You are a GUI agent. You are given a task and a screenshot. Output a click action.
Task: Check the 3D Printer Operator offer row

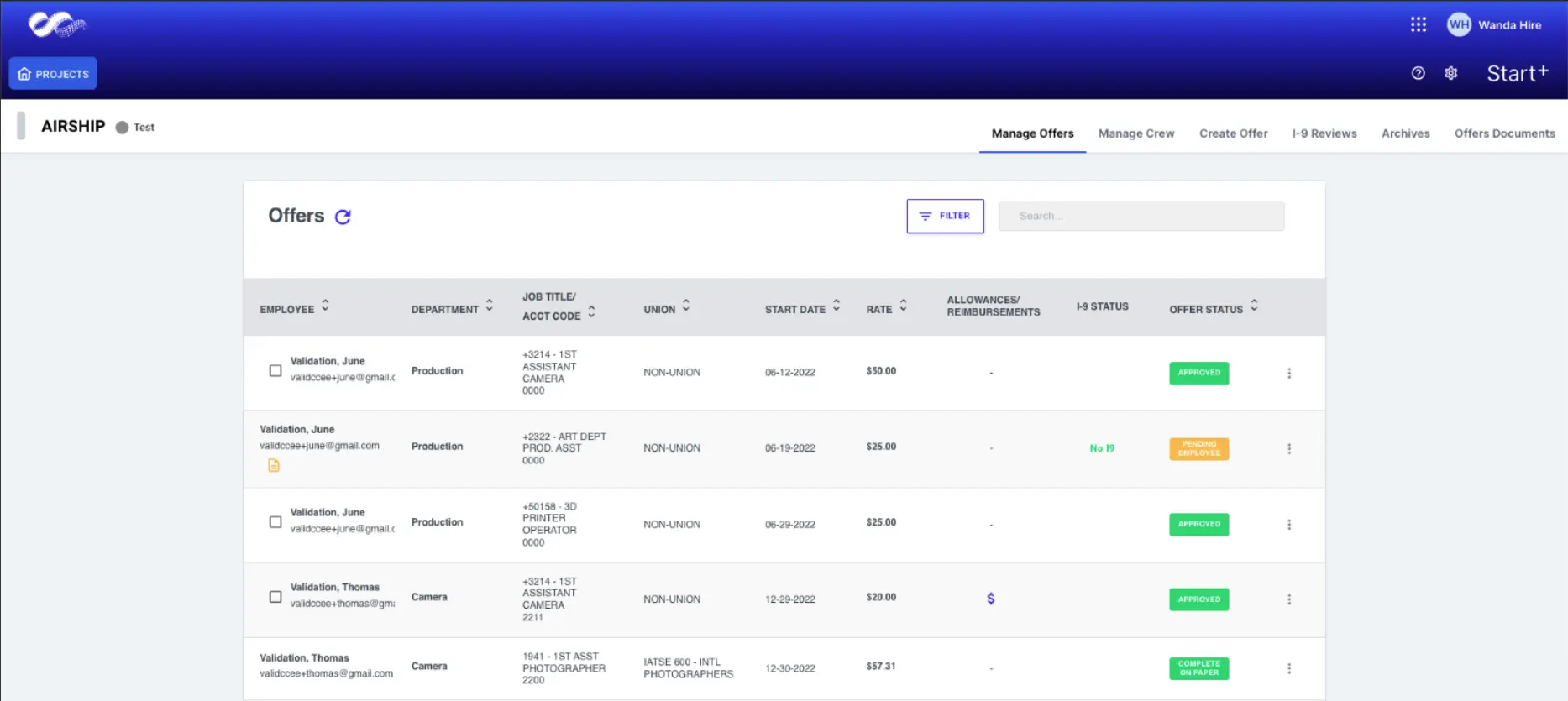[275, 522]
